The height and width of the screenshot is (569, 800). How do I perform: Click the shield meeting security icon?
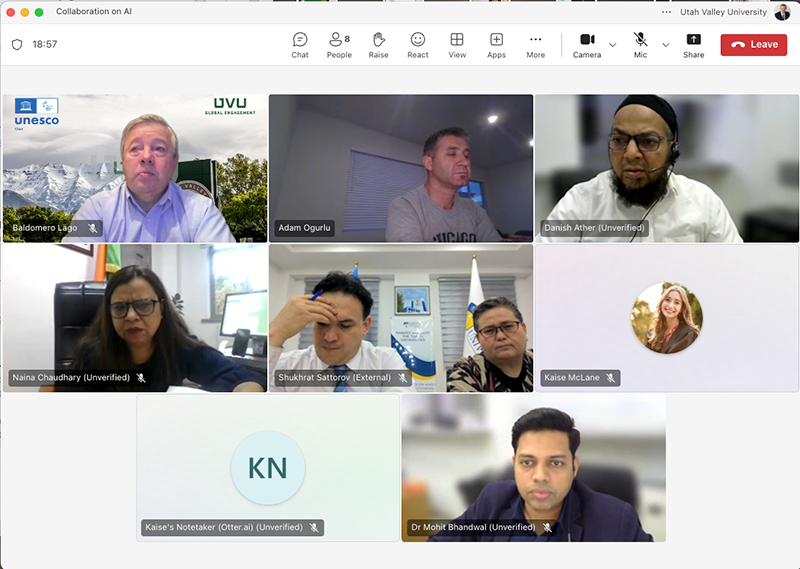[x=17, y=45]
